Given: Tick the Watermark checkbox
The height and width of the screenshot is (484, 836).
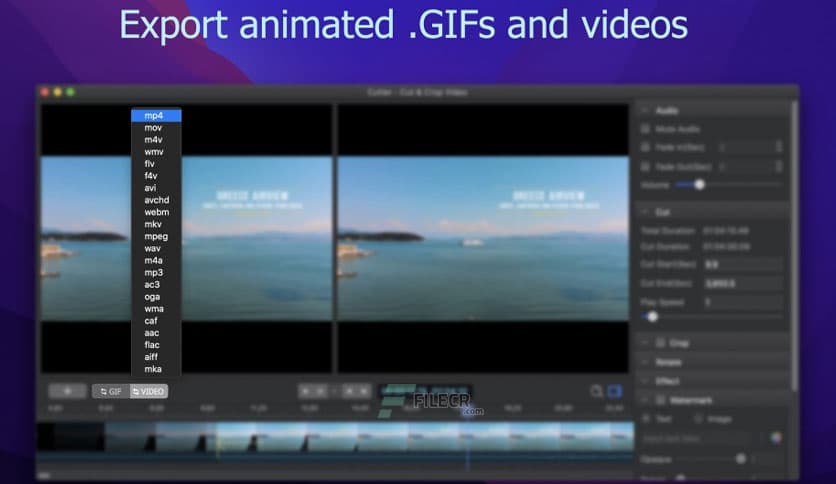Looking at the screenshot, I should point(660,400).
